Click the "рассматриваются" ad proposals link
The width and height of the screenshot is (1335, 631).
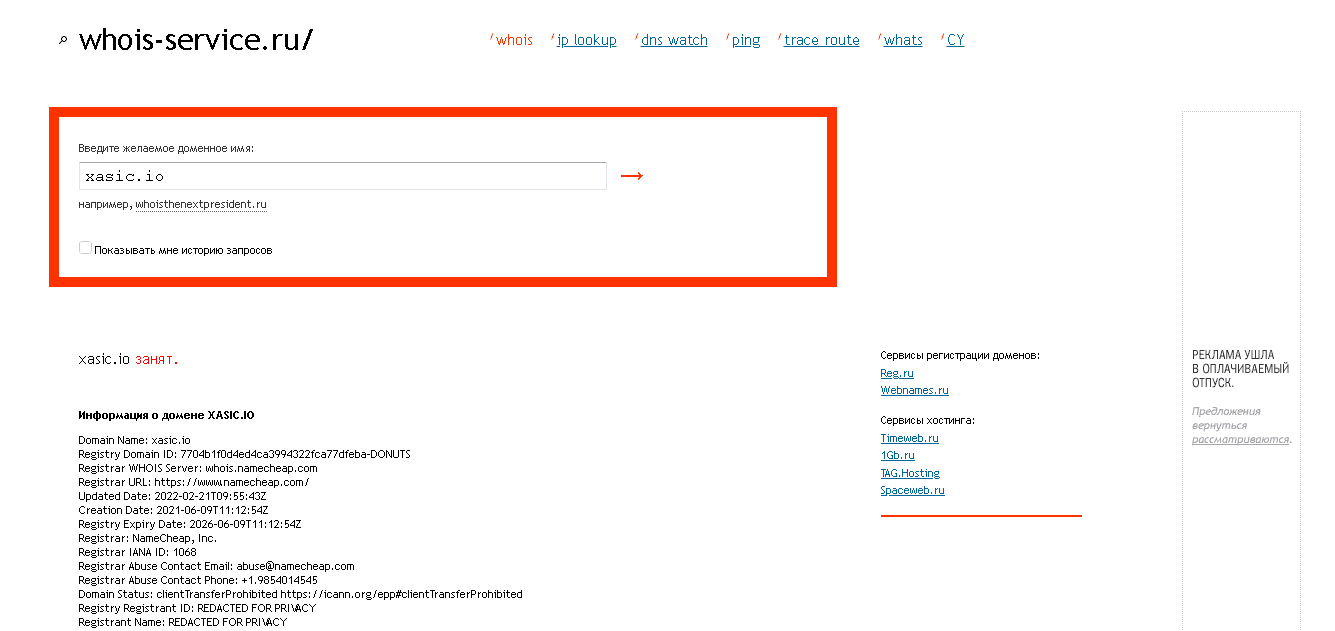point(1239,439)
